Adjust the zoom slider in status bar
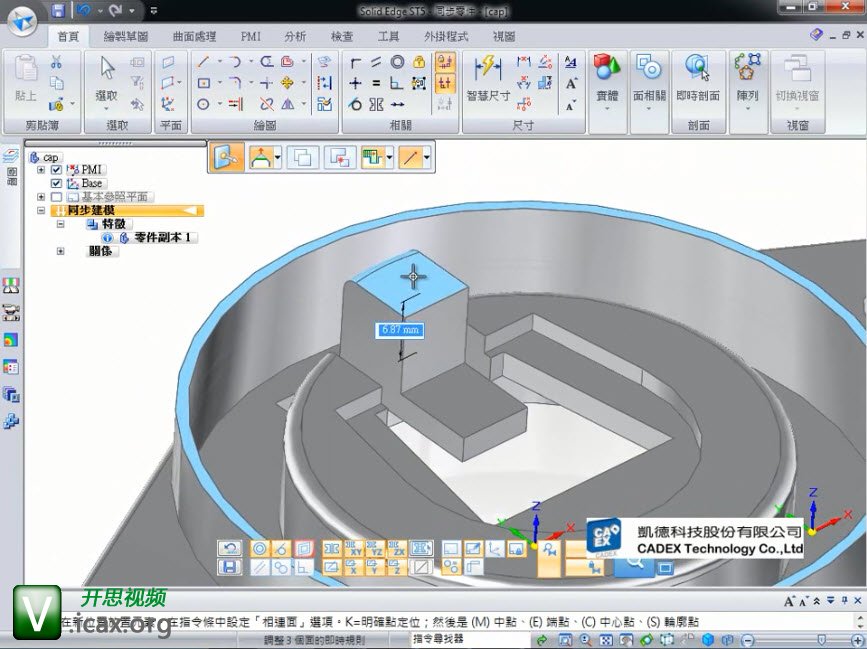Screen dimensions: 867x649 (x=821, y=640)
